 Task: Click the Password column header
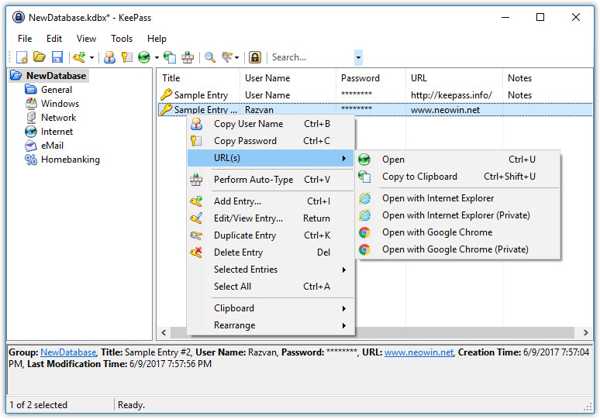pyautogui.click(x=370, y=78)
